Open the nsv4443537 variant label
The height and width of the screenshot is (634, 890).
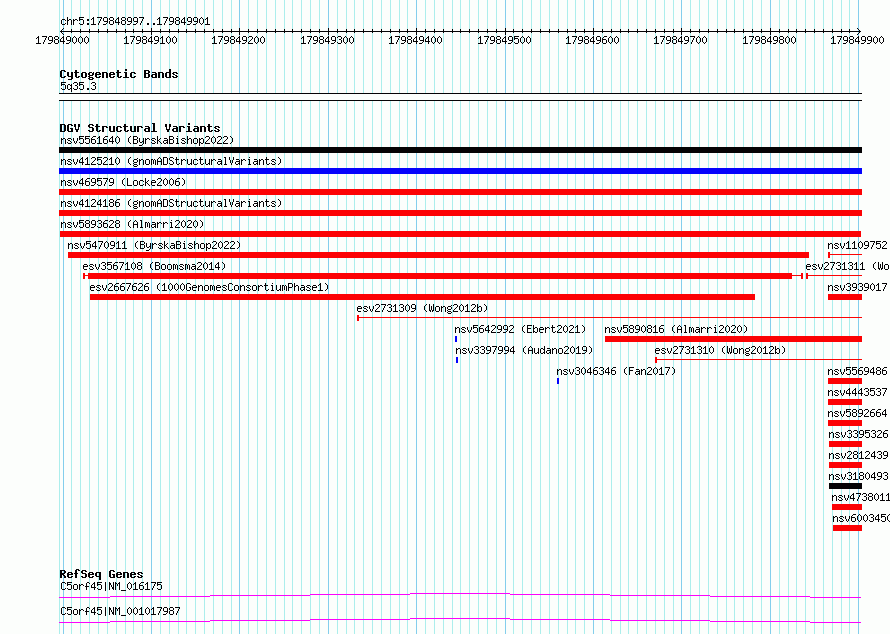coord(857,392)
